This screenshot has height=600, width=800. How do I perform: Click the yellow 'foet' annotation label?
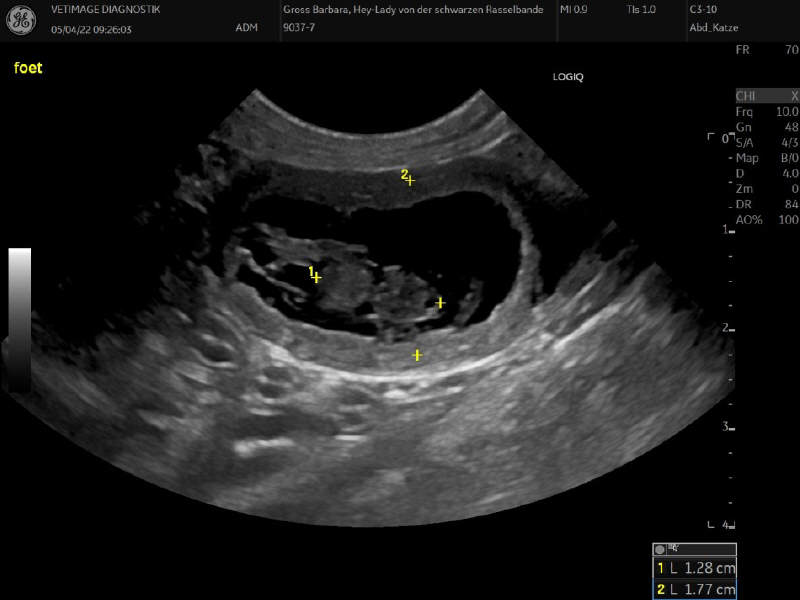28,68
